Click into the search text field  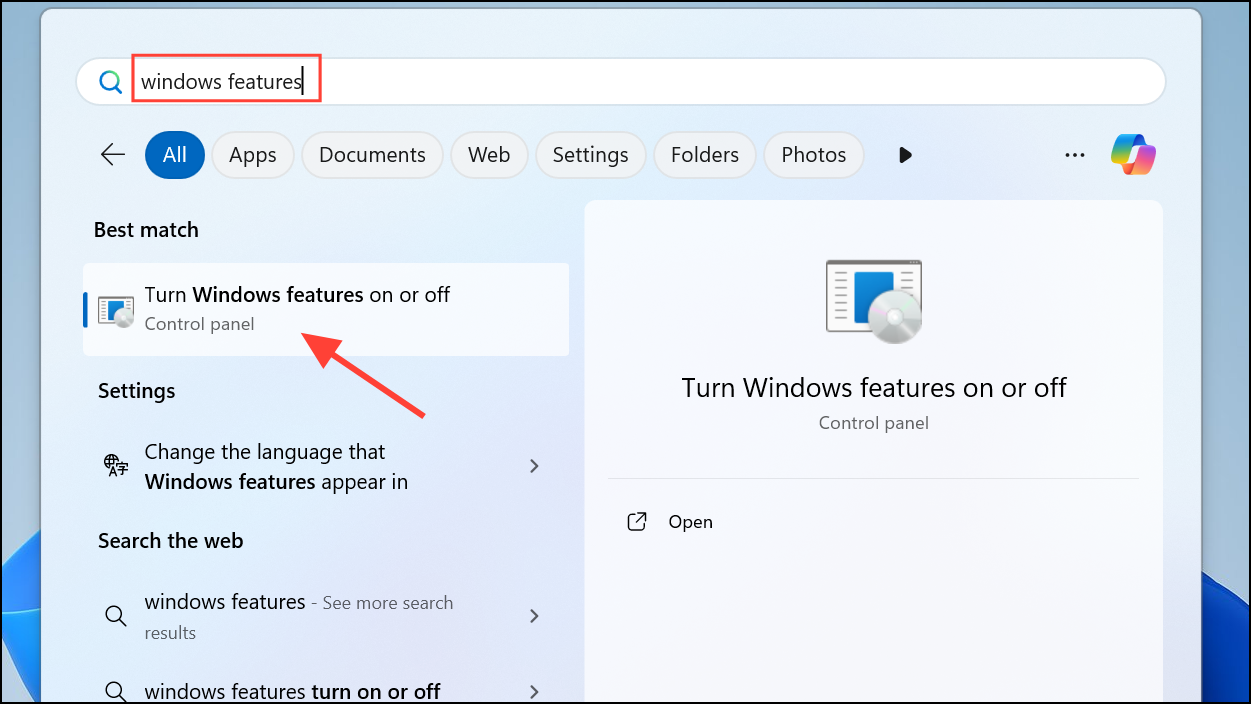click(x=621, y=82)
